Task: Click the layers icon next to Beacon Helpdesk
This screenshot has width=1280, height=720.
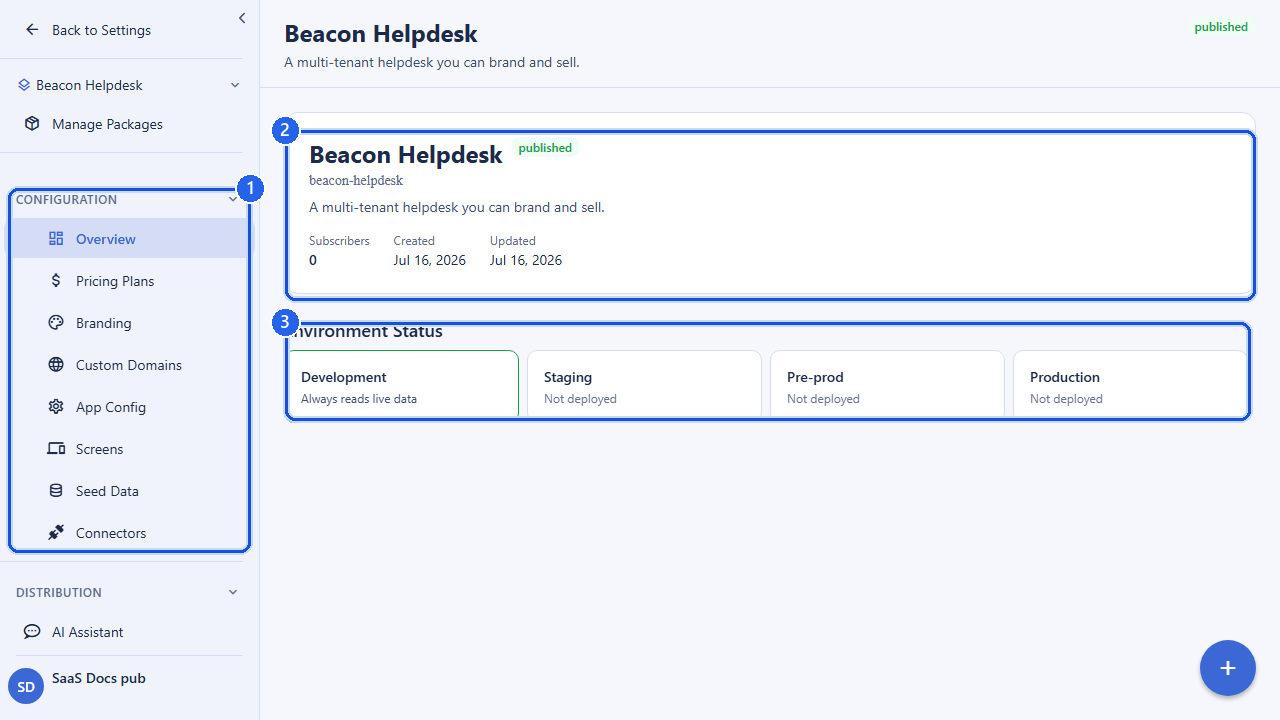Action: pyautogui.click(x=24, y=85)
